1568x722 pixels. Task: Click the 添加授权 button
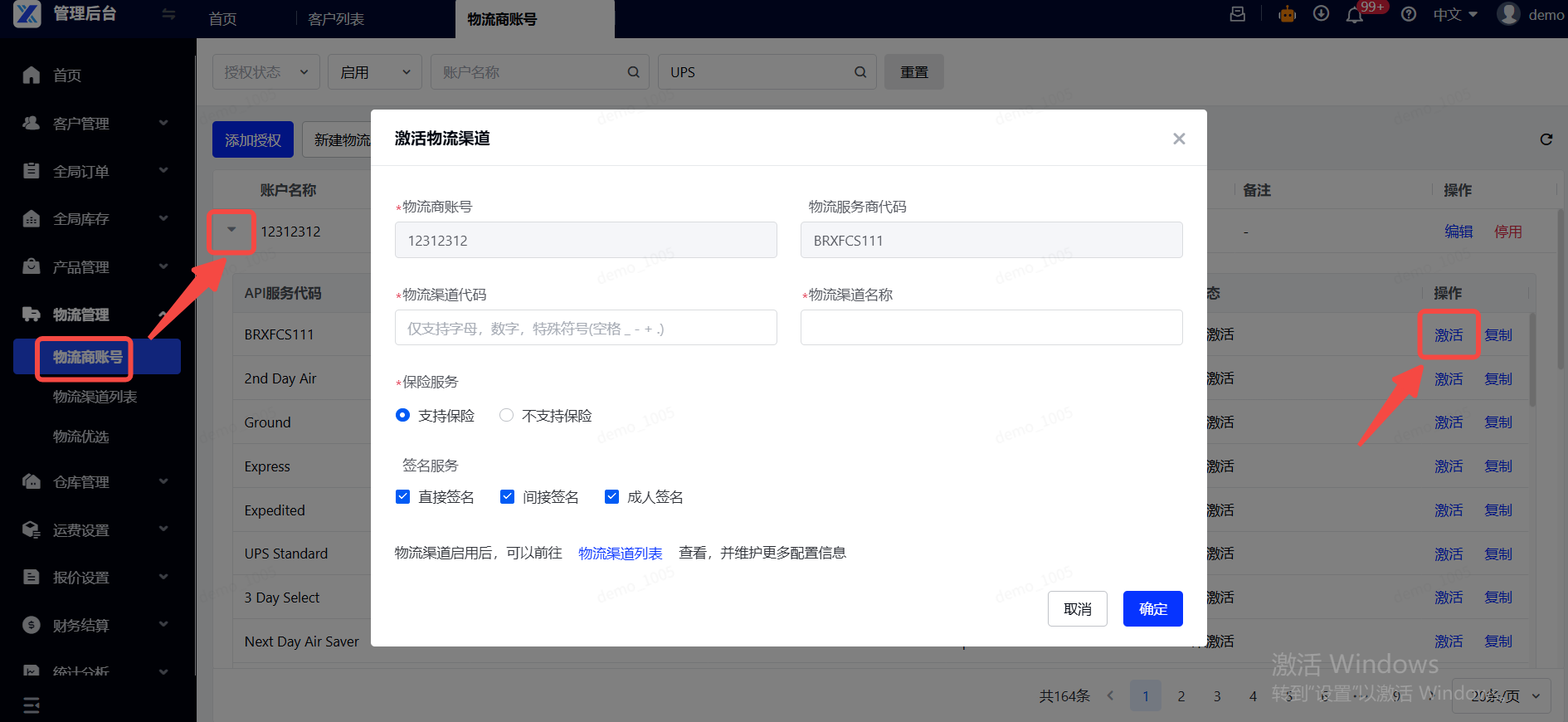pos(253,140)
